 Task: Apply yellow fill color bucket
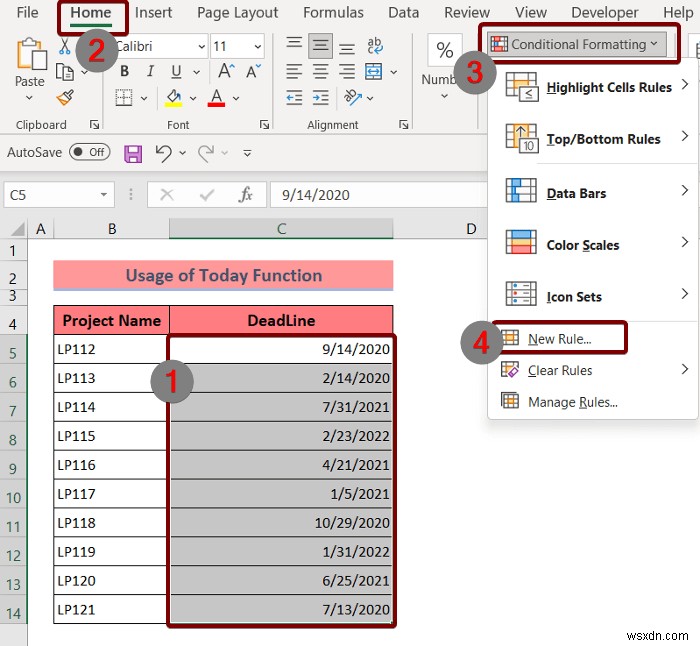pyautogui.click(x=174, y=98)
